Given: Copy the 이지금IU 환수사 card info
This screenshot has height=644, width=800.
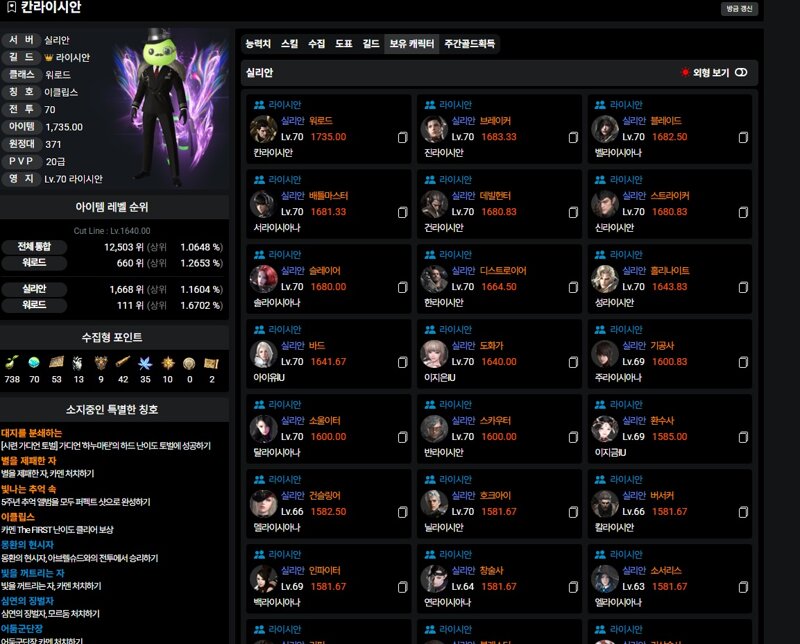Looking at the screenshot, I should pyautogui.click(x=743, y=437).
